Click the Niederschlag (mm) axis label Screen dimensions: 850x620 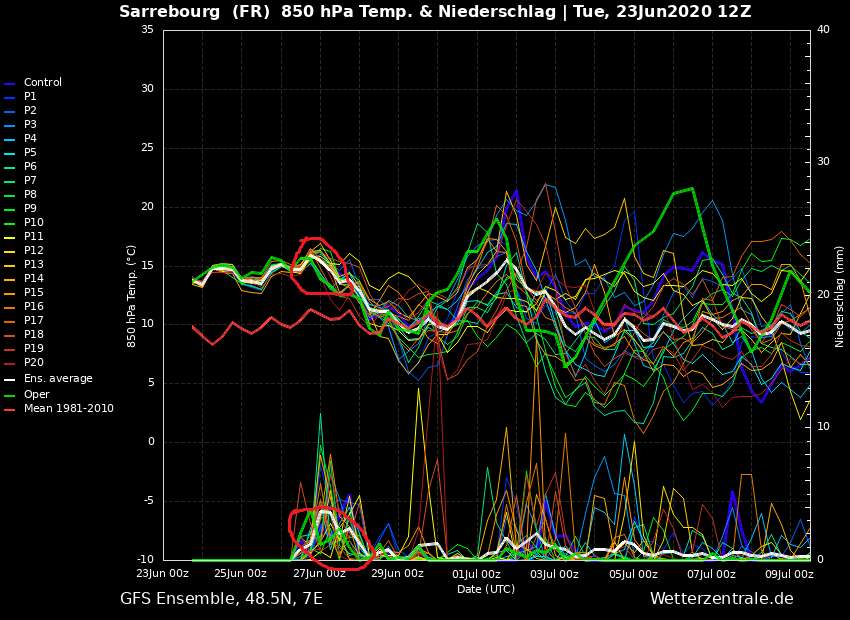pos(839,297)
